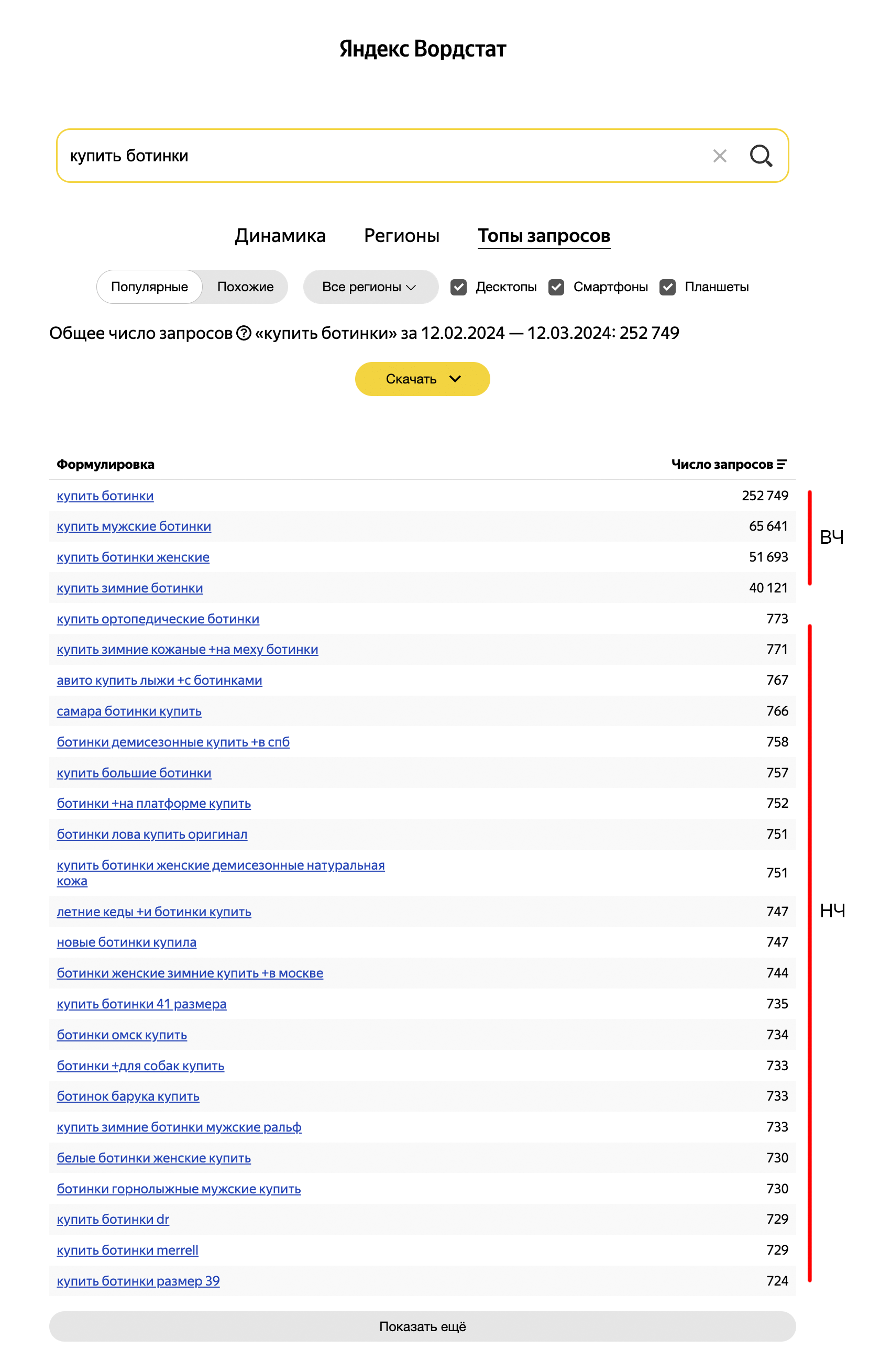
Task: Open the купить ботинки женские link
Action: pyautogui.click(x=133, y=557)
